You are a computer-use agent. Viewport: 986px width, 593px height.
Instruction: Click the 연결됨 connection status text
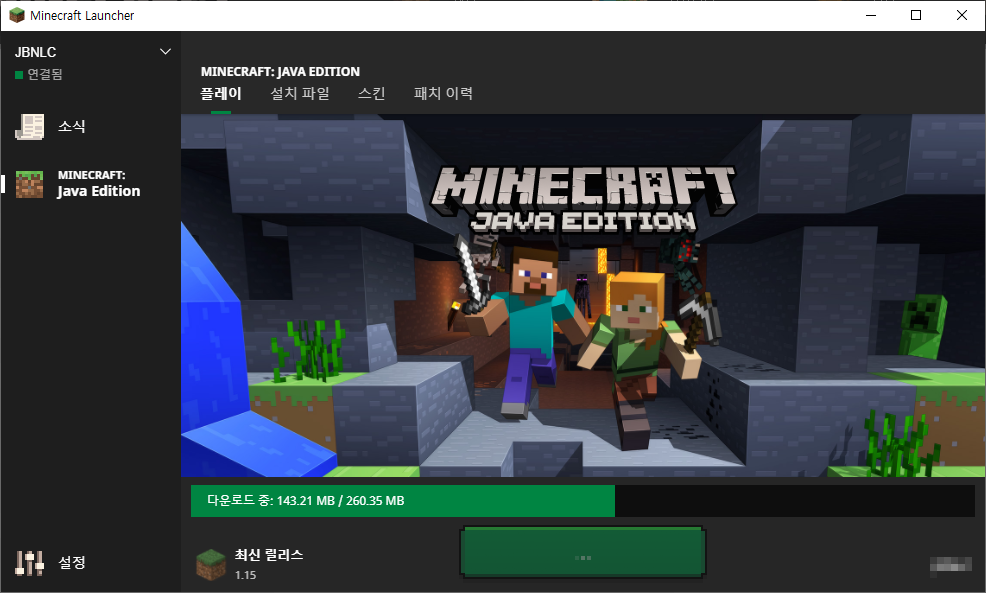pyautogui.click(x=45, y=74)
